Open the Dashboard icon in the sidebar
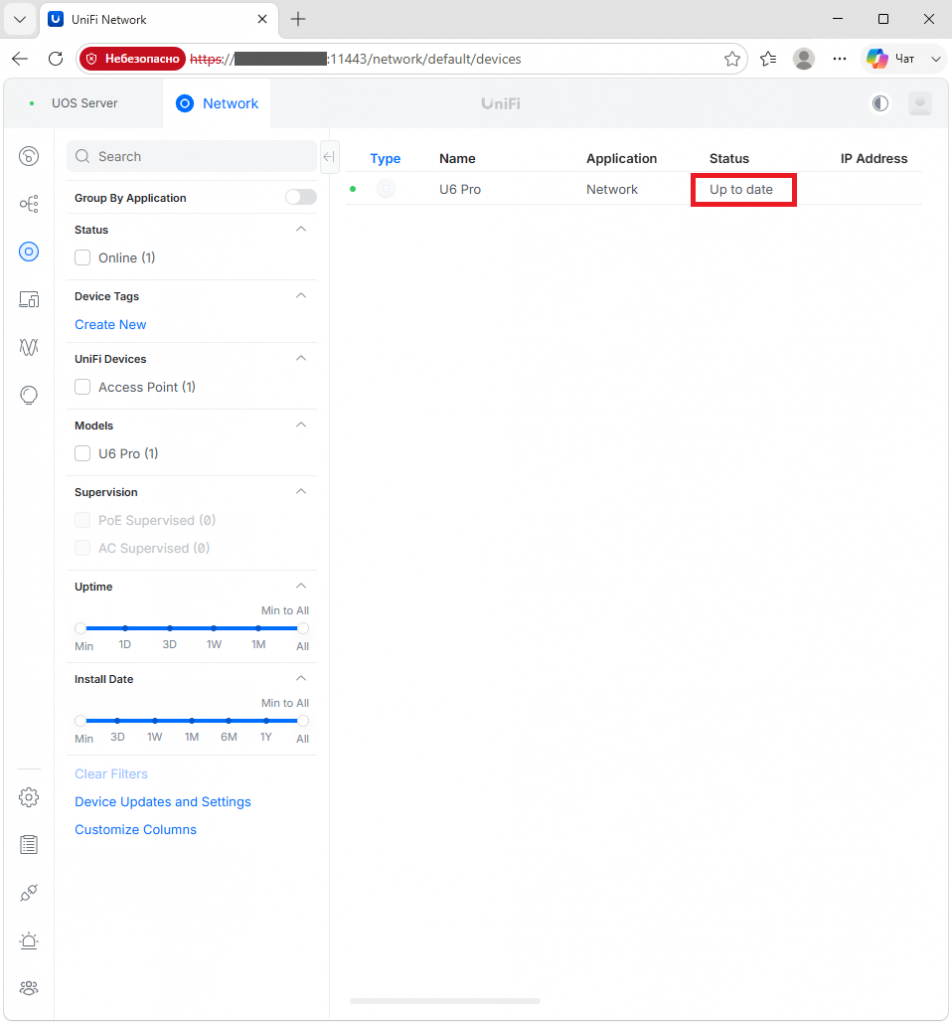The height and width of the screenshot is (1024, 952). tap(29, 156)
